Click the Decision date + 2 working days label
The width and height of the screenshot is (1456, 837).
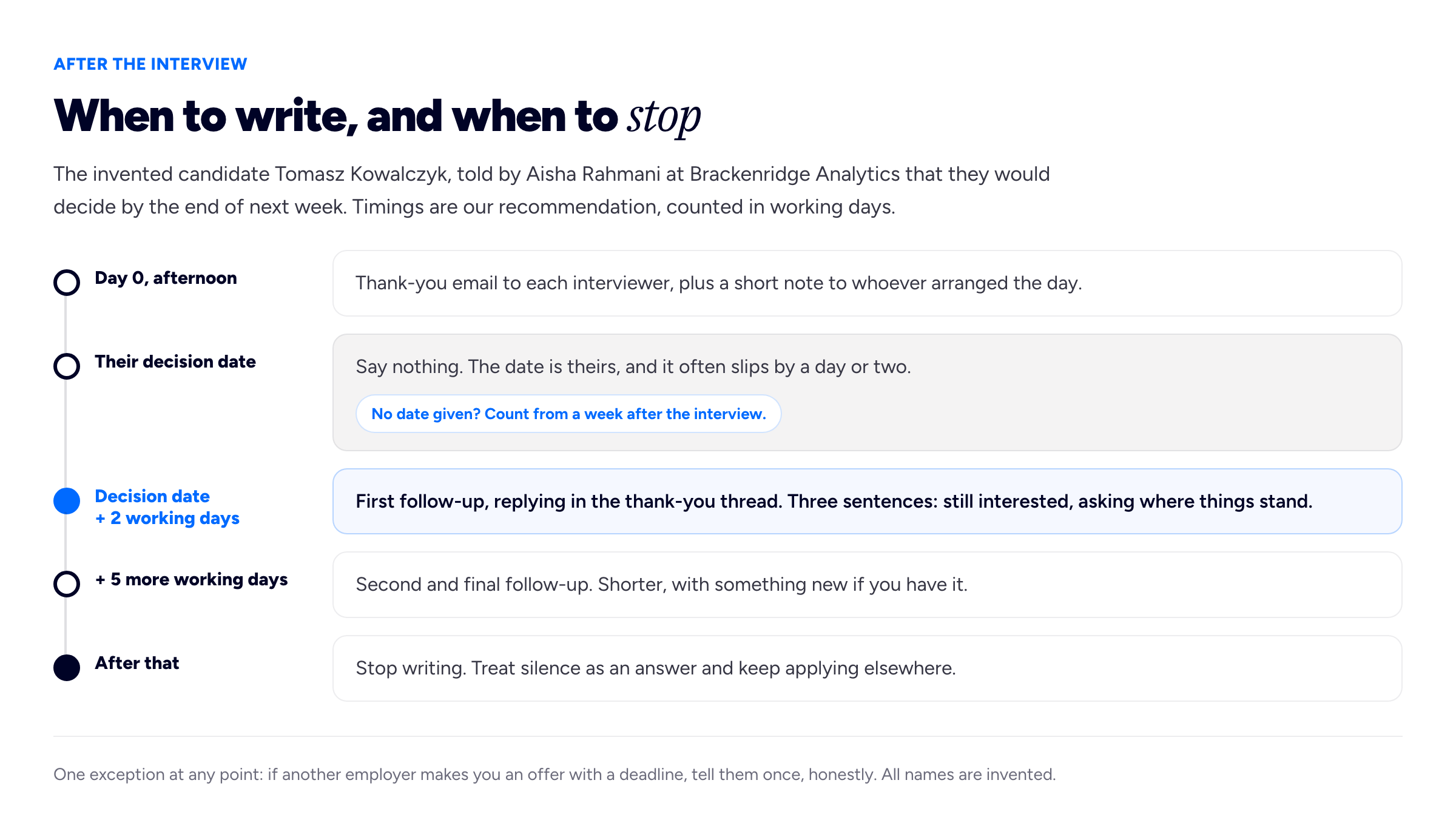click(x=167, y=507)
